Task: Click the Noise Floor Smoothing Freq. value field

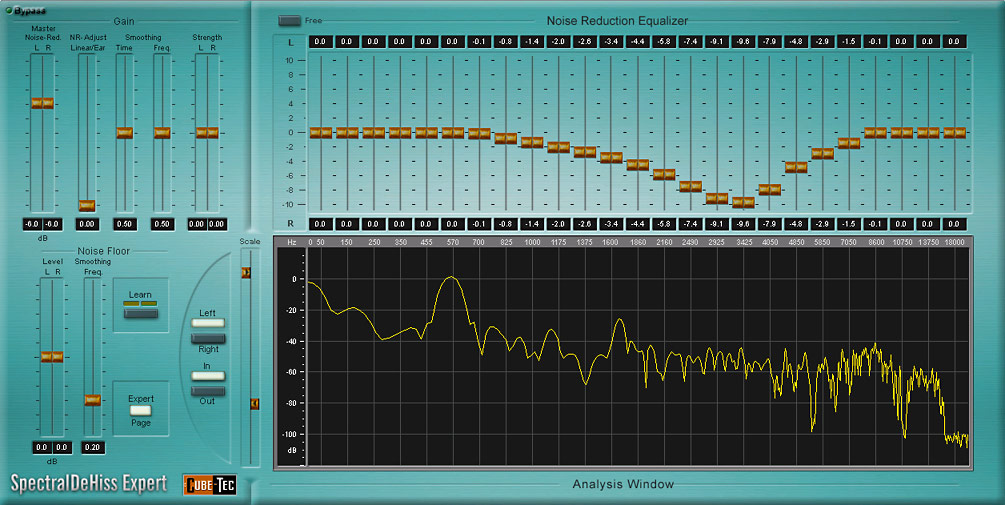Action: (x=92, y=447)
